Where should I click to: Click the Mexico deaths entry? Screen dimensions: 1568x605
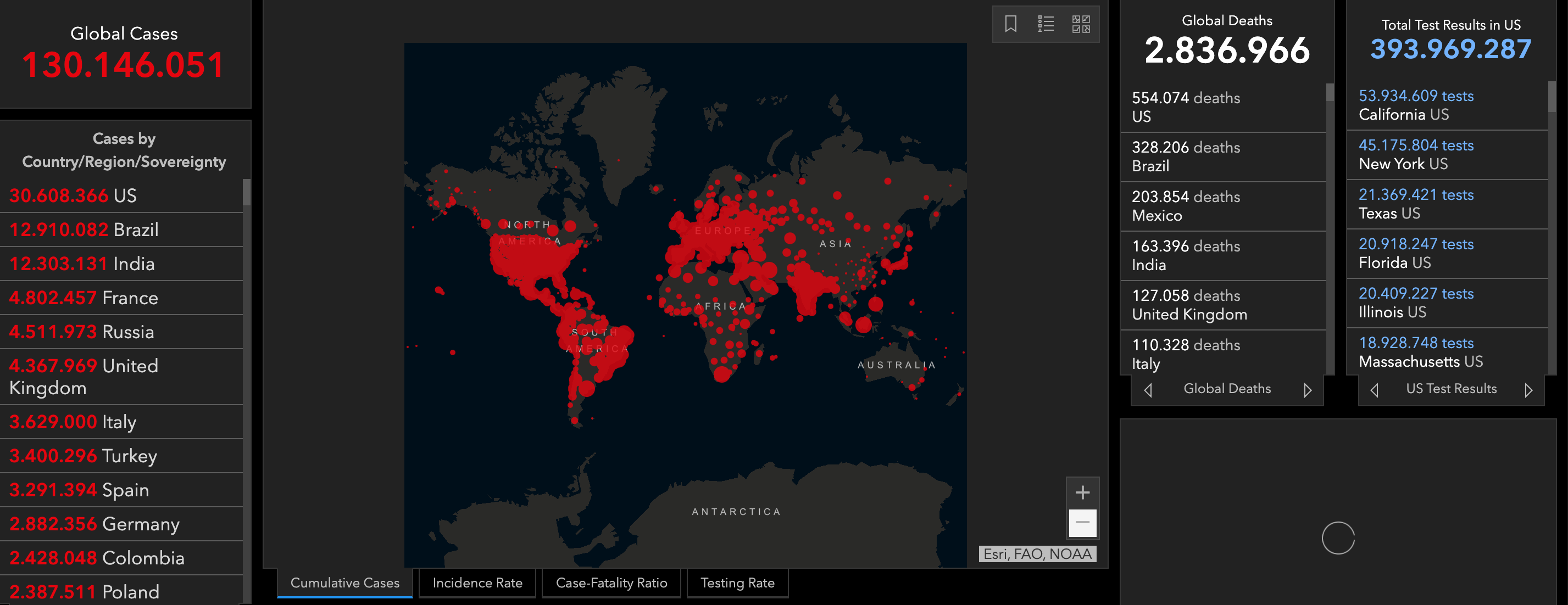pos(1222,206)
